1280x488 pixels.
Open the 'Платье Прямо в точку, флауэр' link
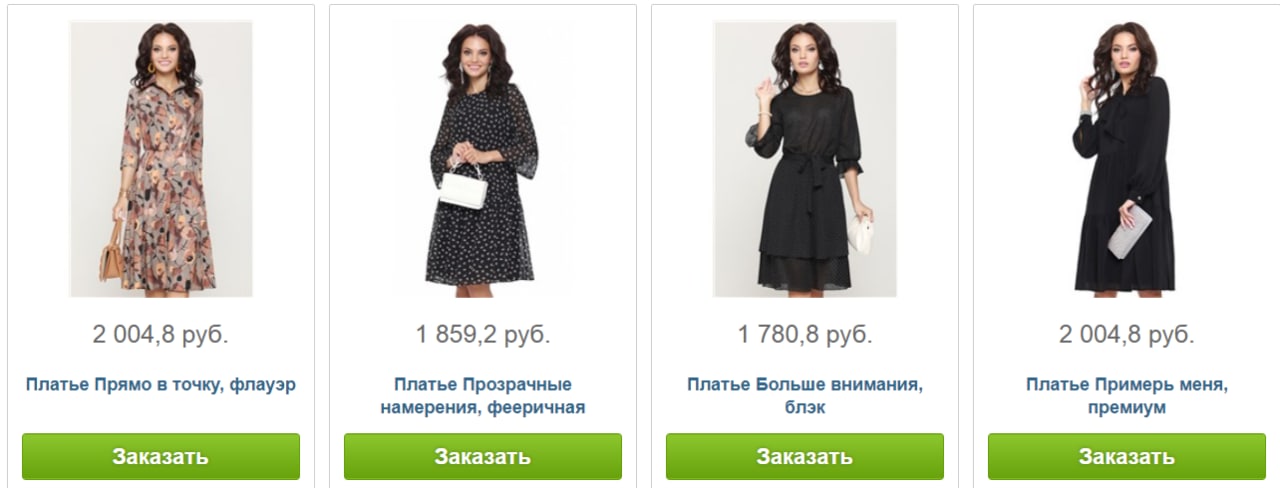[x=161, y=385]
